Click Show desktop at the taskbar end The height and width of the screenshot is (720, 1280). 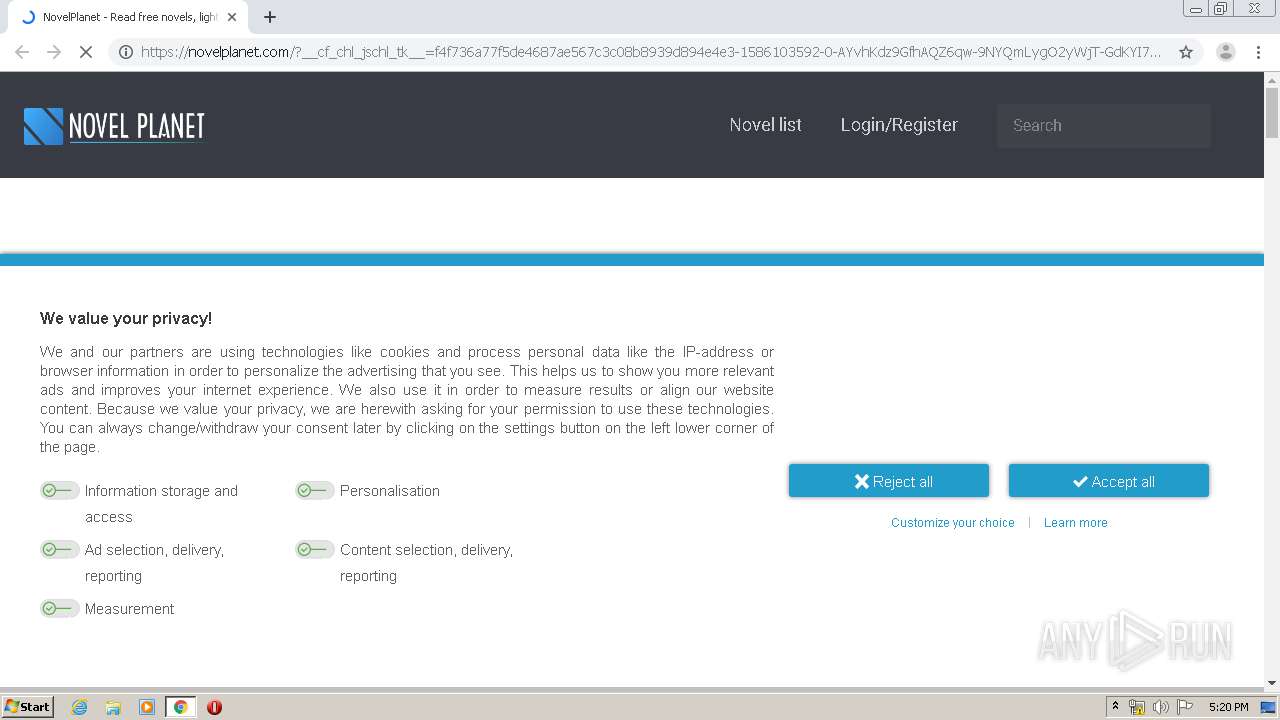click(x=1269, y=707)
